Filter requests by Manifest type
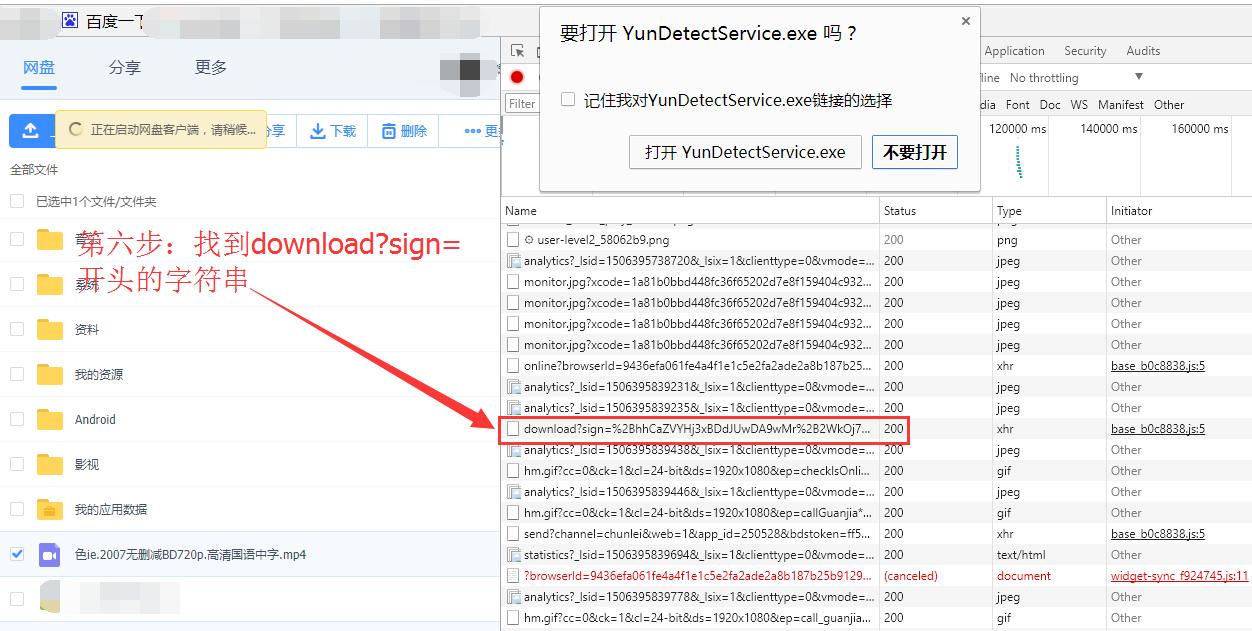Image resolution: width=1252 pixels, height=631 pixels. click(1121, 104)
